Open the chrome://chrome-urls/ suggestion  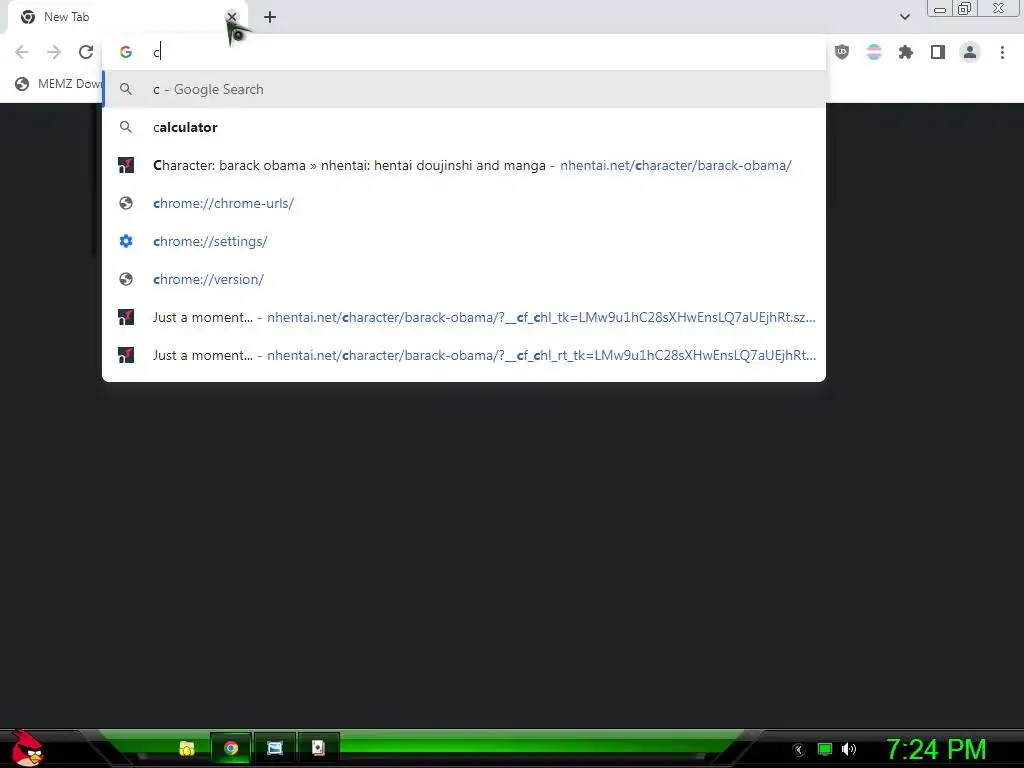464,203
